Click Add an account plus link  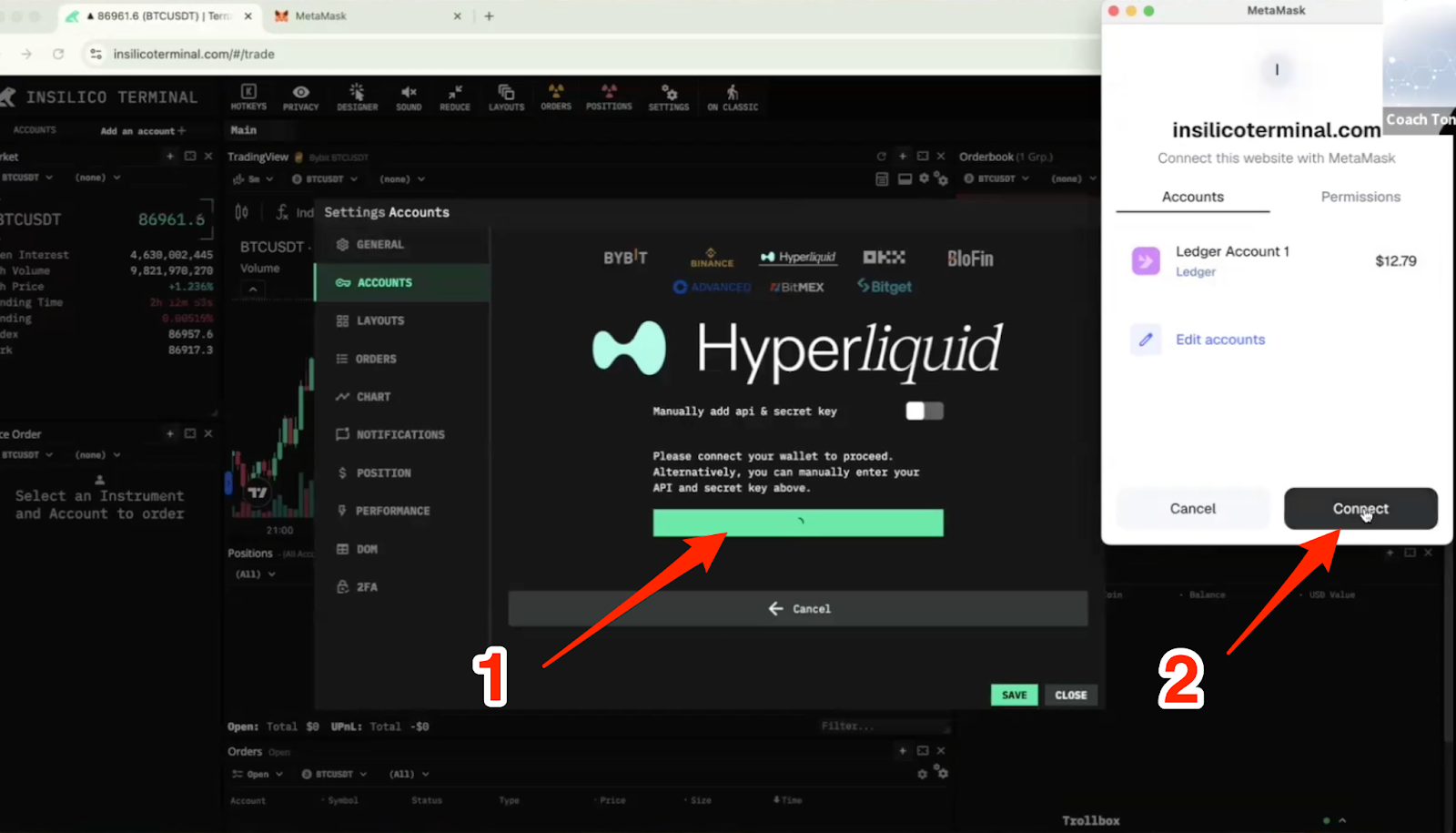(143, 131)
